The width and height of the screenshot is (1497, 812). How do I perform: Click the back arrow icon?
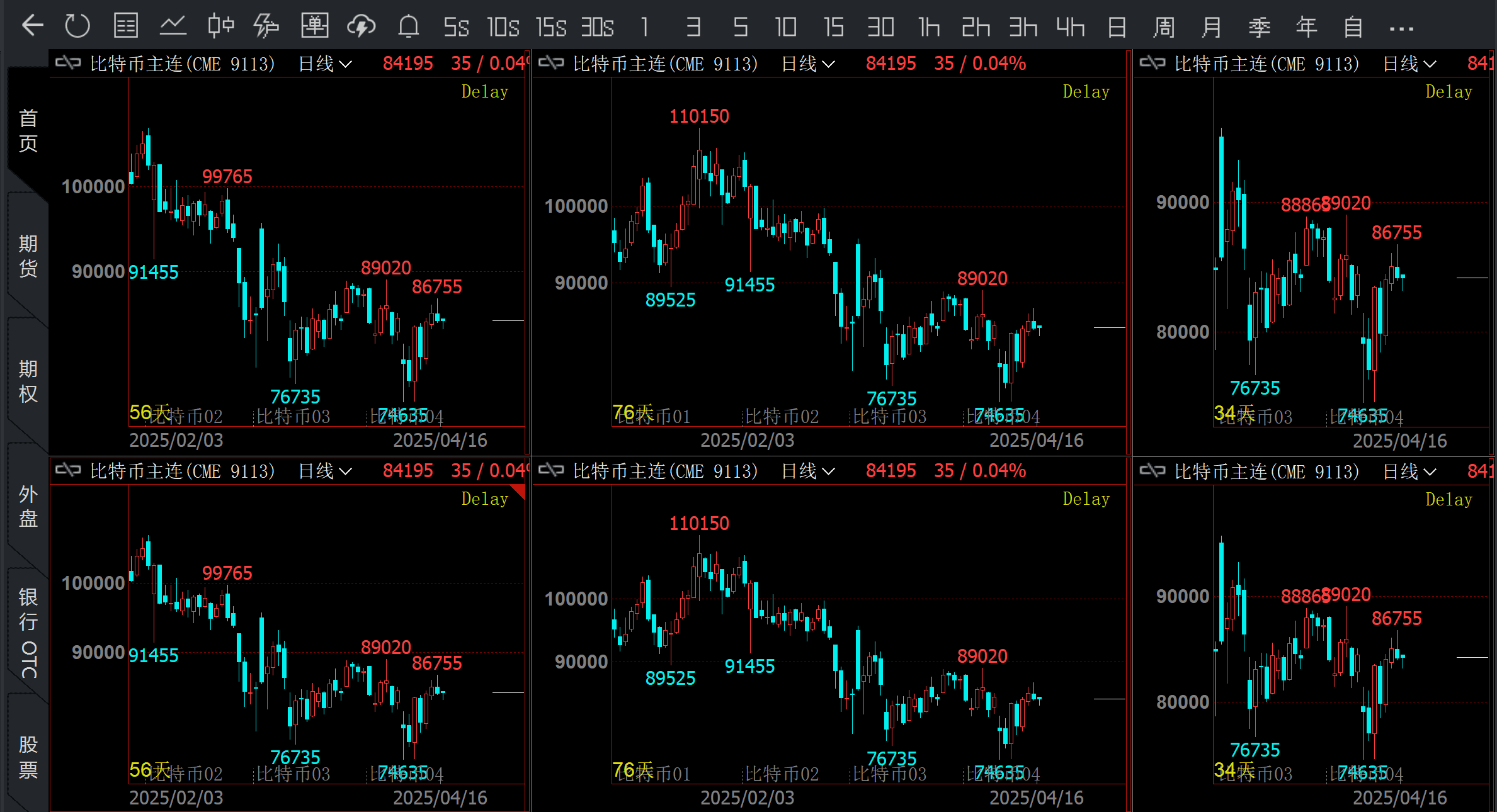32,26
